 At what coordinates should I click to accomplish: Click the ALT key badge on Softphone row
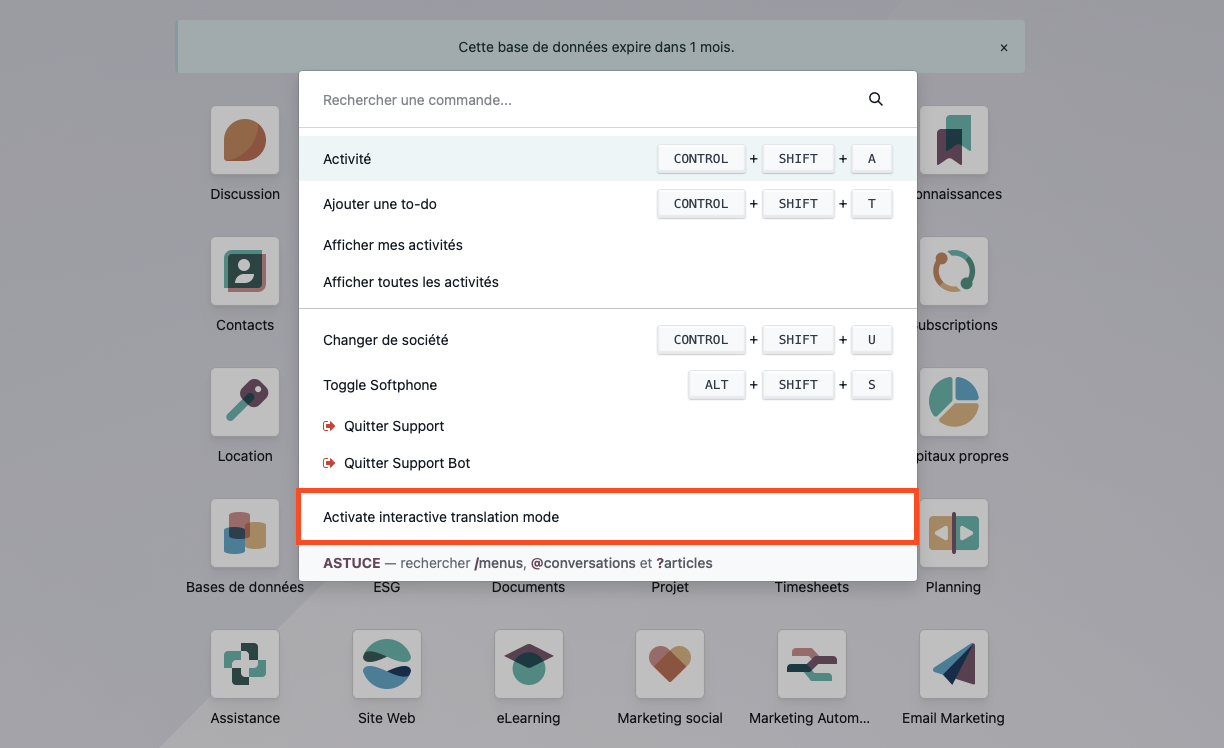[x=717, y=385]
